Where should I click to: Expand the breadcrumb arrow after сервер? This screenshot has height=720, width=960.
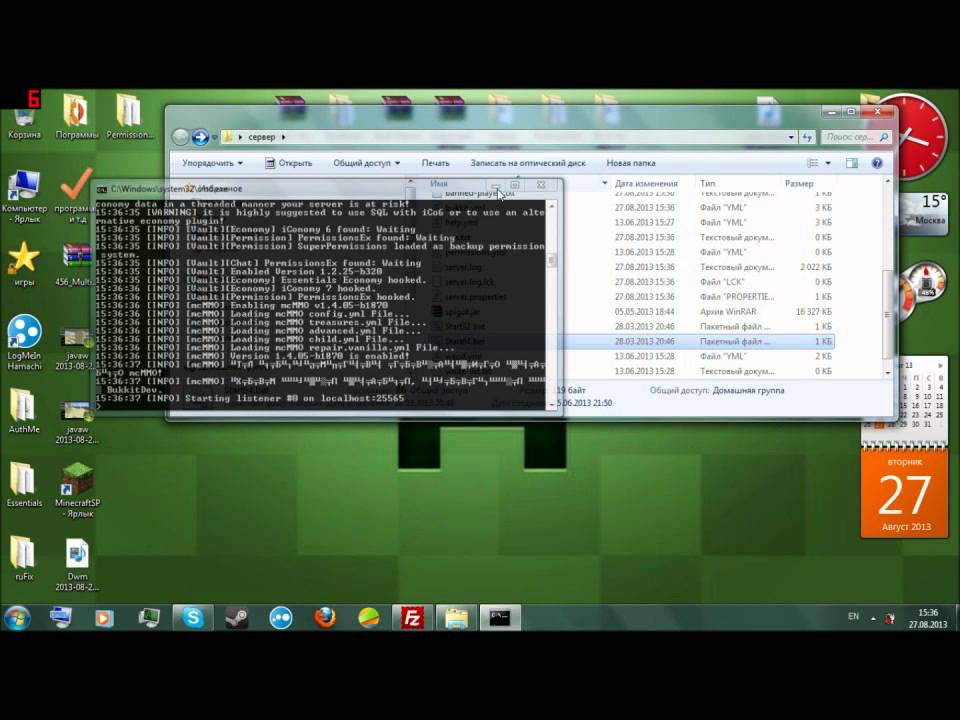click(x=283, y=137)
